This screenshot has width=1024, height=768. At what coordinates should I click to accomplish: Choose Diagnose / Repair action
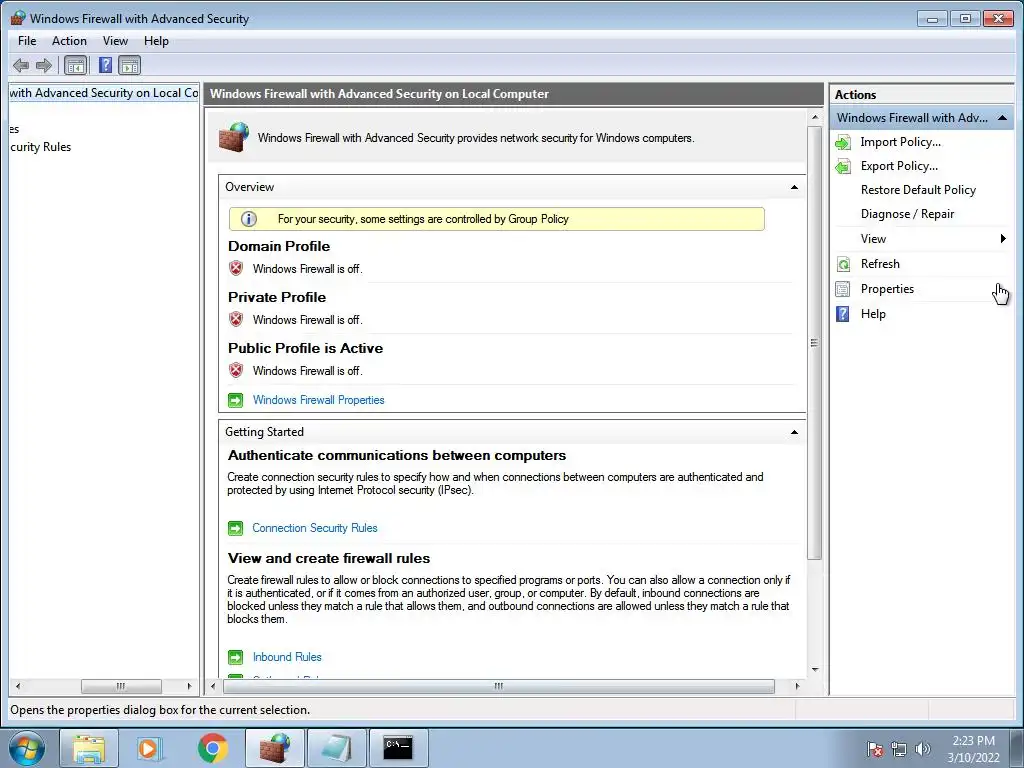(x=907, y=214)
